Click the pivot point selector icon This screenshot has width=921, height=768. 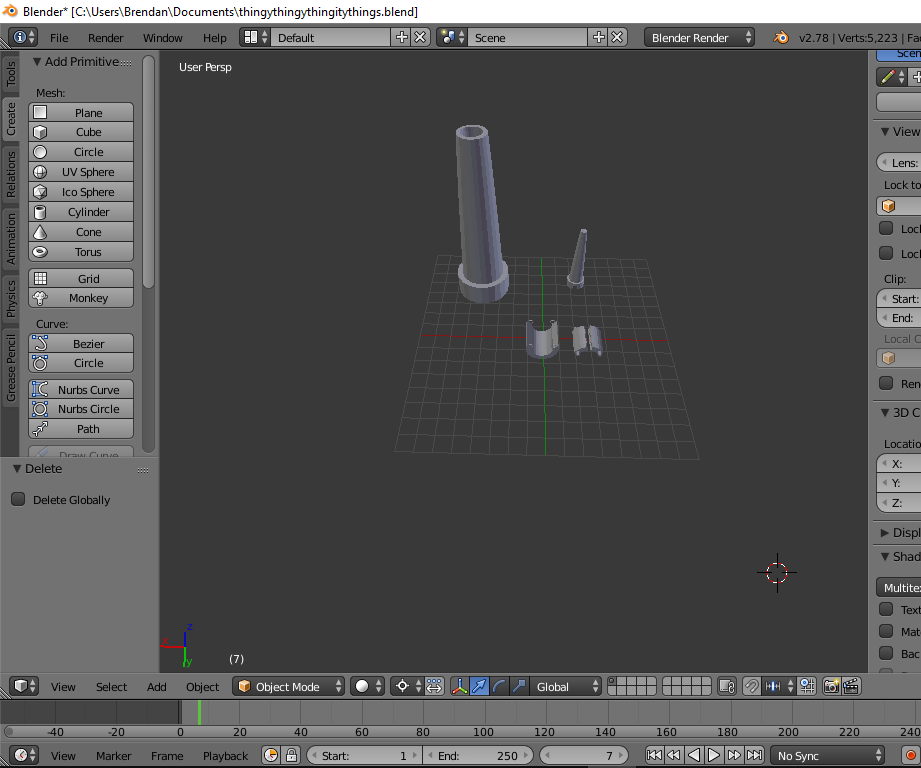(405, 687)
